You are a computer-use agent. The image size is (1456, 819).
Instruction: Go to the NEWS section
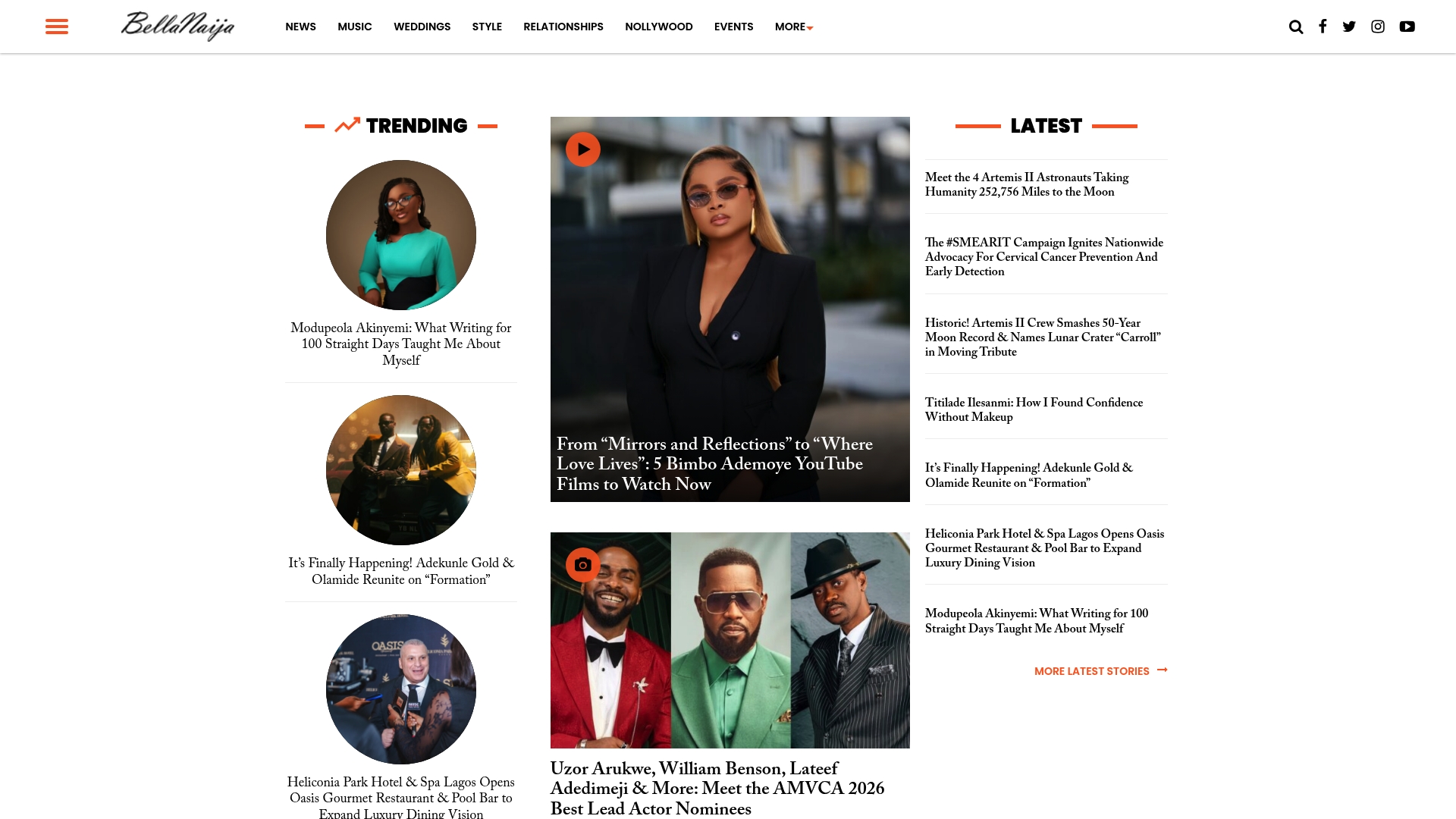[x=300, y=27]
